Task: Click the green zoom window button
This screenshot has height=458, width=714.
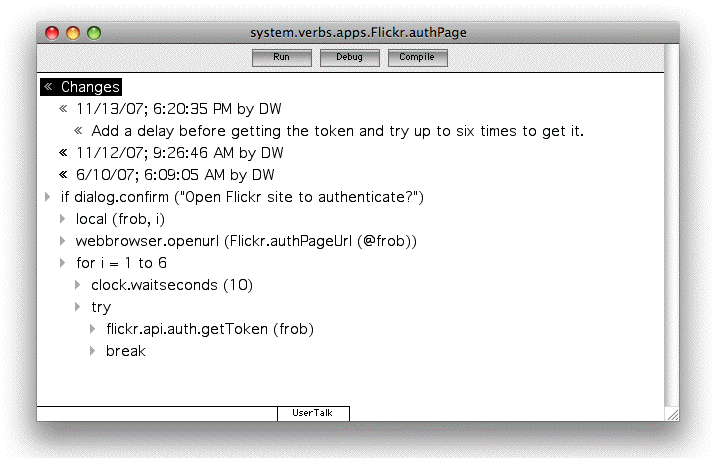Action: [94, 33]
